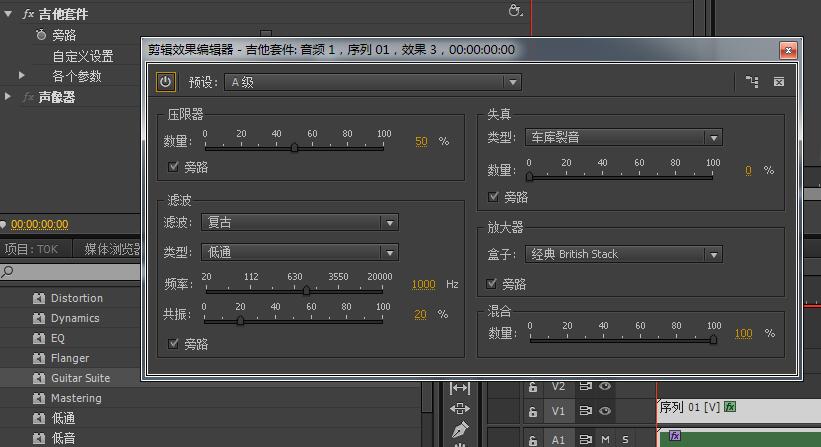This screenshot has height=447, width=821.
Task: Click the Mastering effect icon
Action: (39, 398)
